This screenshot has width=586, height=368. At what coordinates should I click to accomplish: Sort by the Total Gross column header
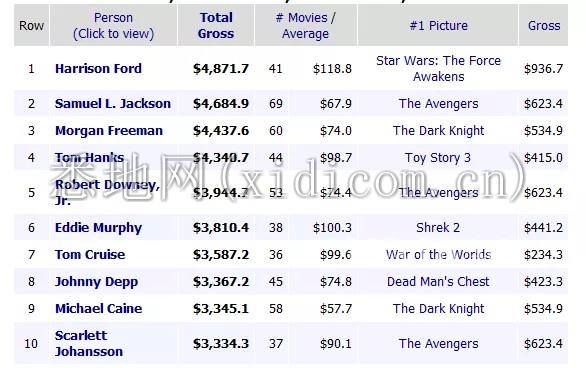tap(216, 25)
